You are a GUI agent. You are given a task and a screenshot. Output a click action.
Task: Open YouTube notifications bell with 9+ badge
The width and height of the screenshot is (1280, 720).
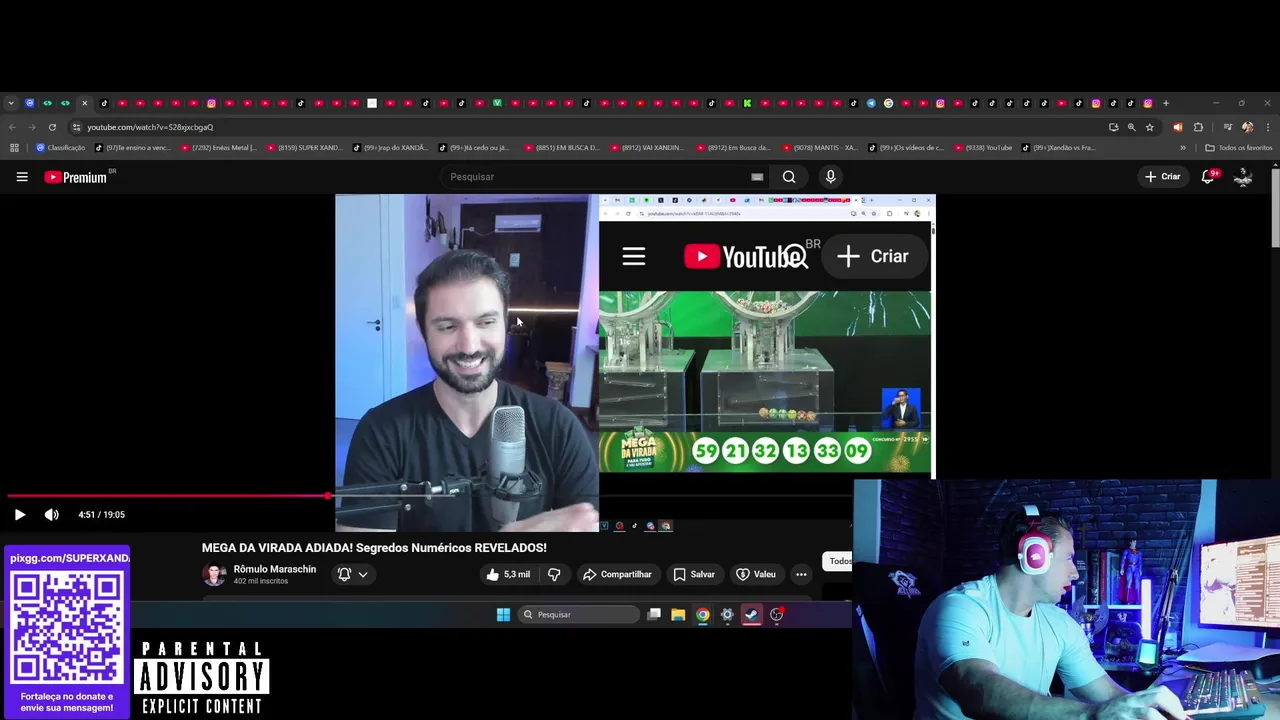click(1208, 176)
